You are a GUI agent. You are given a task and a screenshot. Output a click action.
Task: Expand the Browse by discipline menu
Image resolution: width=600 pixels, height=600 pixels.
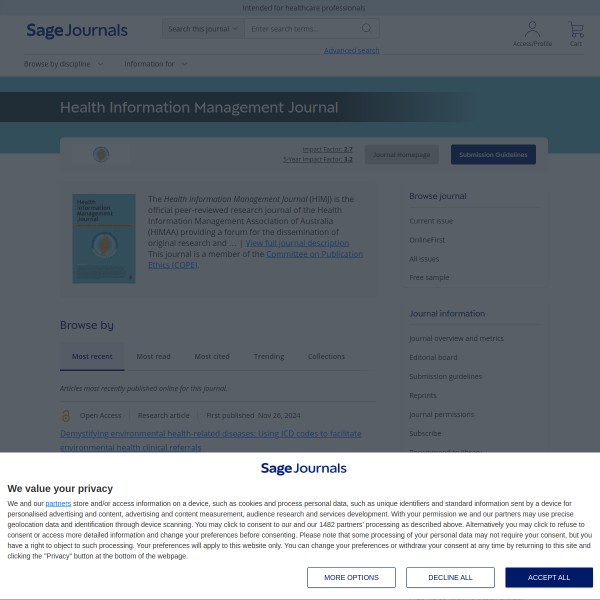pyautogui.click(x=63, y=64)
